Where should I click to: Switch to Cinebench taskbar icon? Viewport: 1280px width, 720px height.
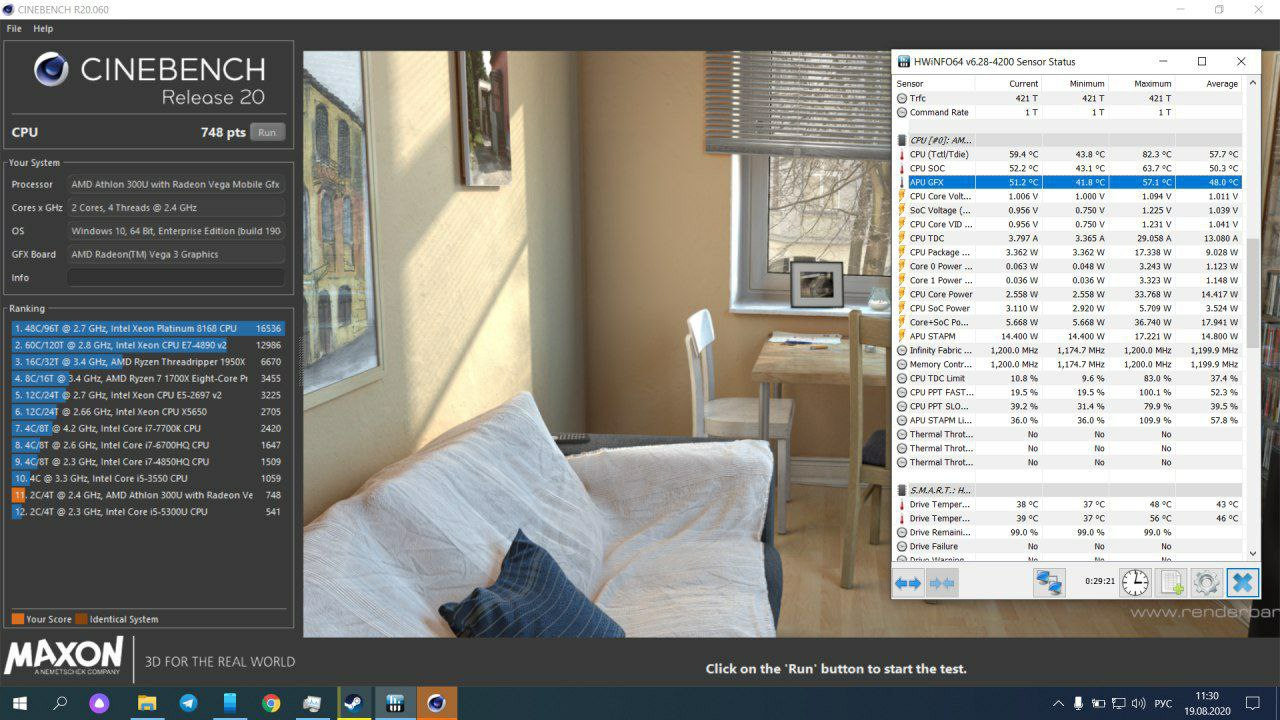click(436, 703)
